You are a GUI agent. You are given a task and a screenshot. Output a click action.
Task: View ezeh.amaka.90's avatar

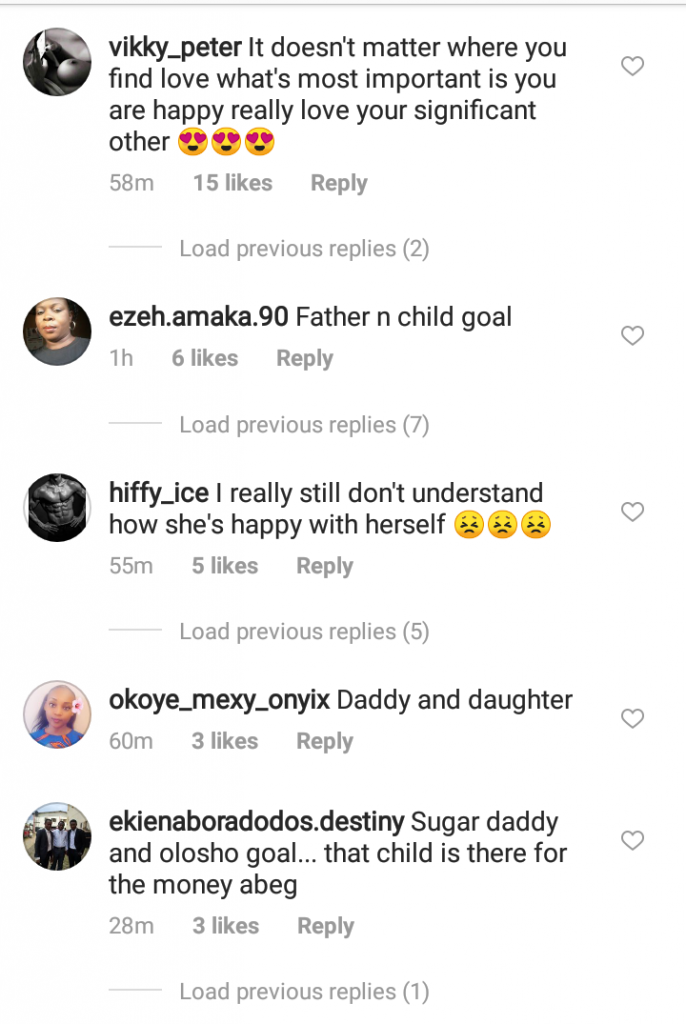point(57,332)
